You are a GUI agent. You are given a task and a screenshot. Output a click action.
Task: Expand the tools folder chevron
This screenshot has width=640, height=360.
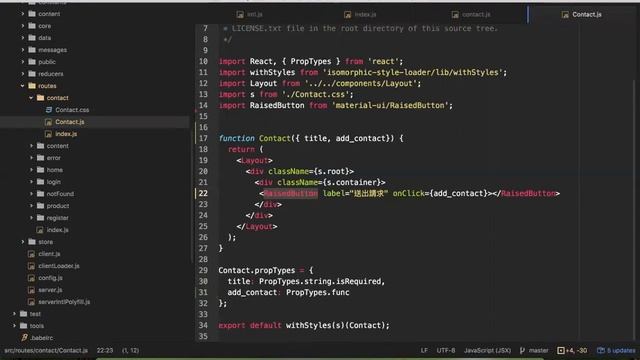tap(15, 326)
